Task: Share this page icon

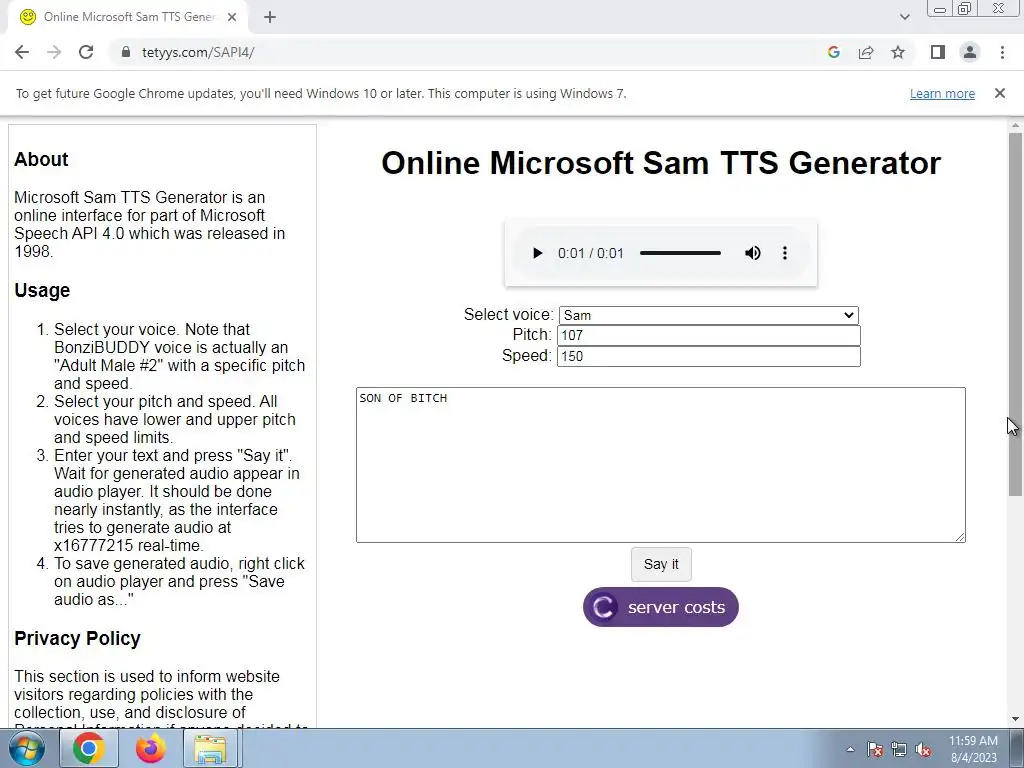Action: [x=866, y=52]
